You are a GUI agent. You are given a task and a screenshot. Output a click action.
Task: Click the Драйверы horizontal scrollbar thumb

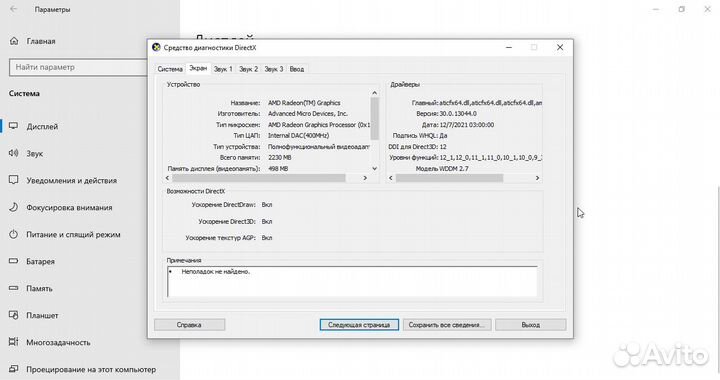450,178
